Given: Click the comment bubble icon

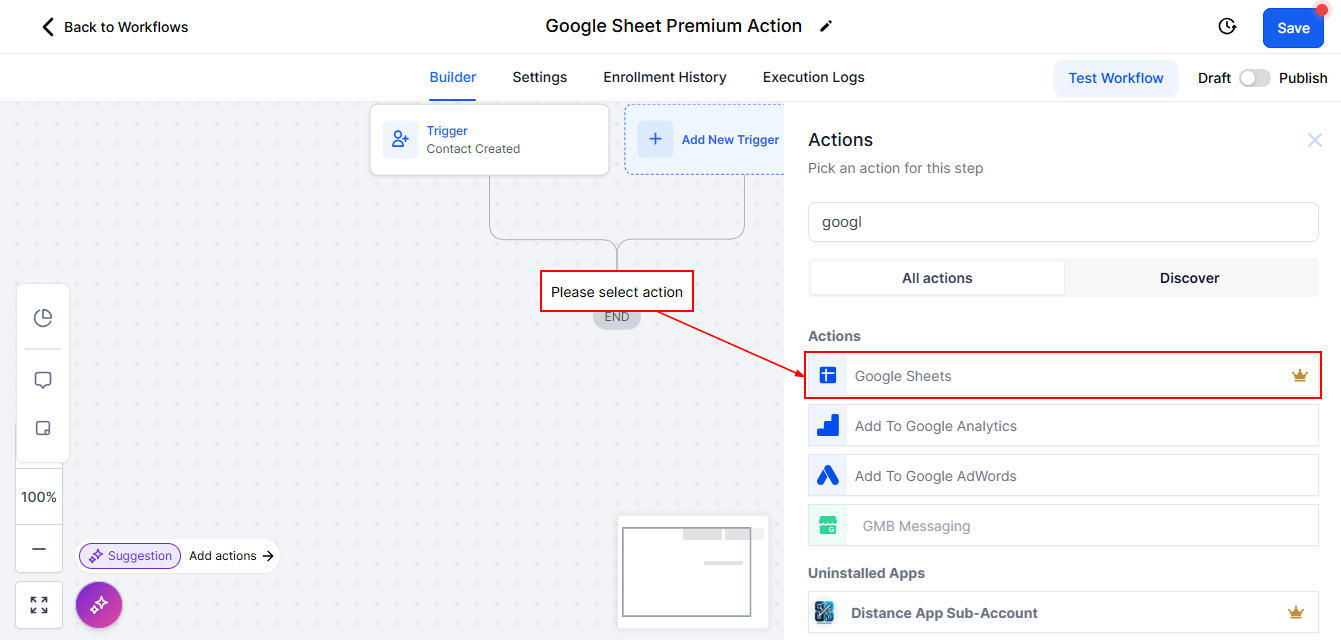Looking at the screenshot, I should (x=42, y=380).
